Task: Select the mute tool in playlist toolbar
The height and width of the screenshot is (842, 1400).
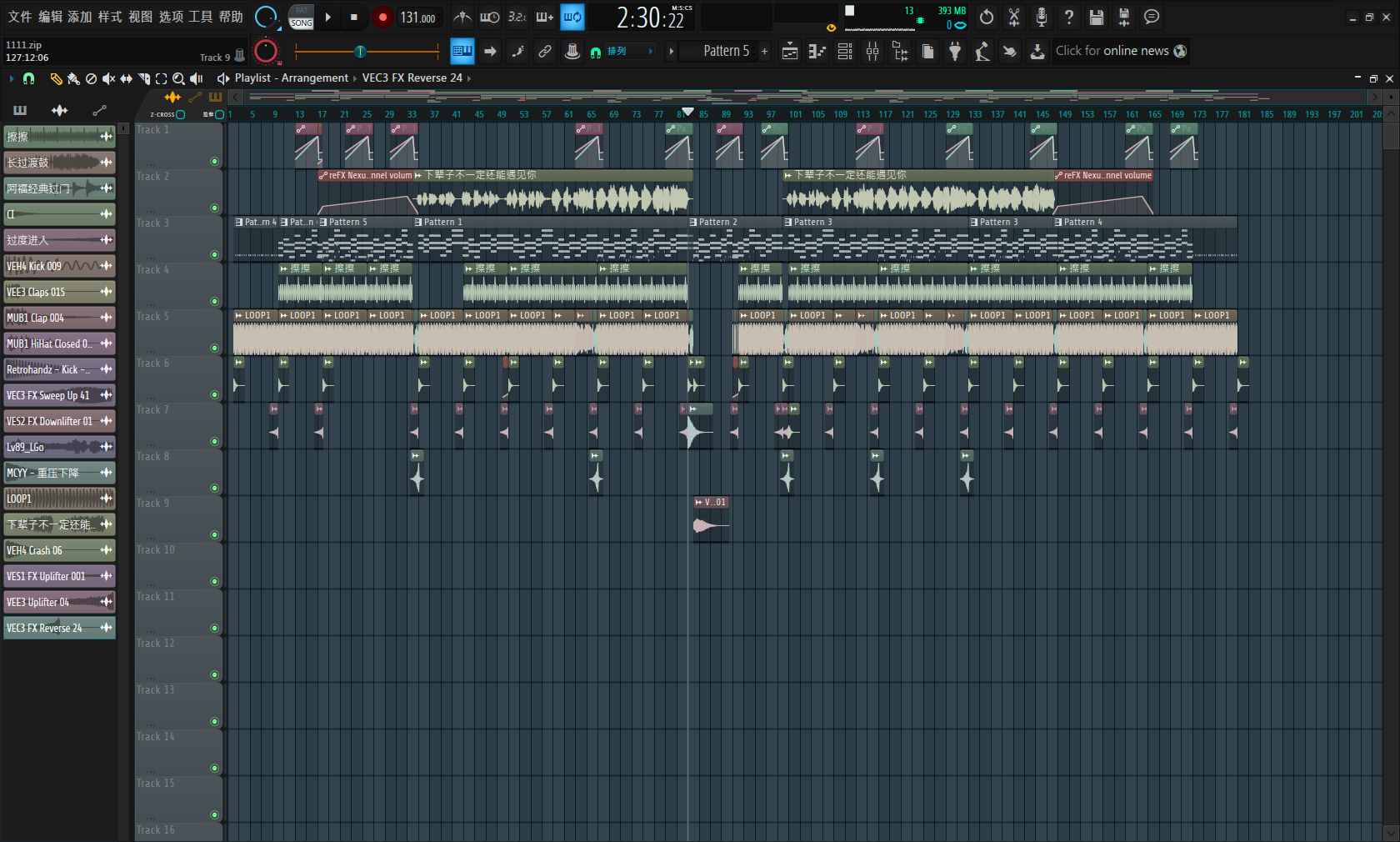Action: point(108,78)
